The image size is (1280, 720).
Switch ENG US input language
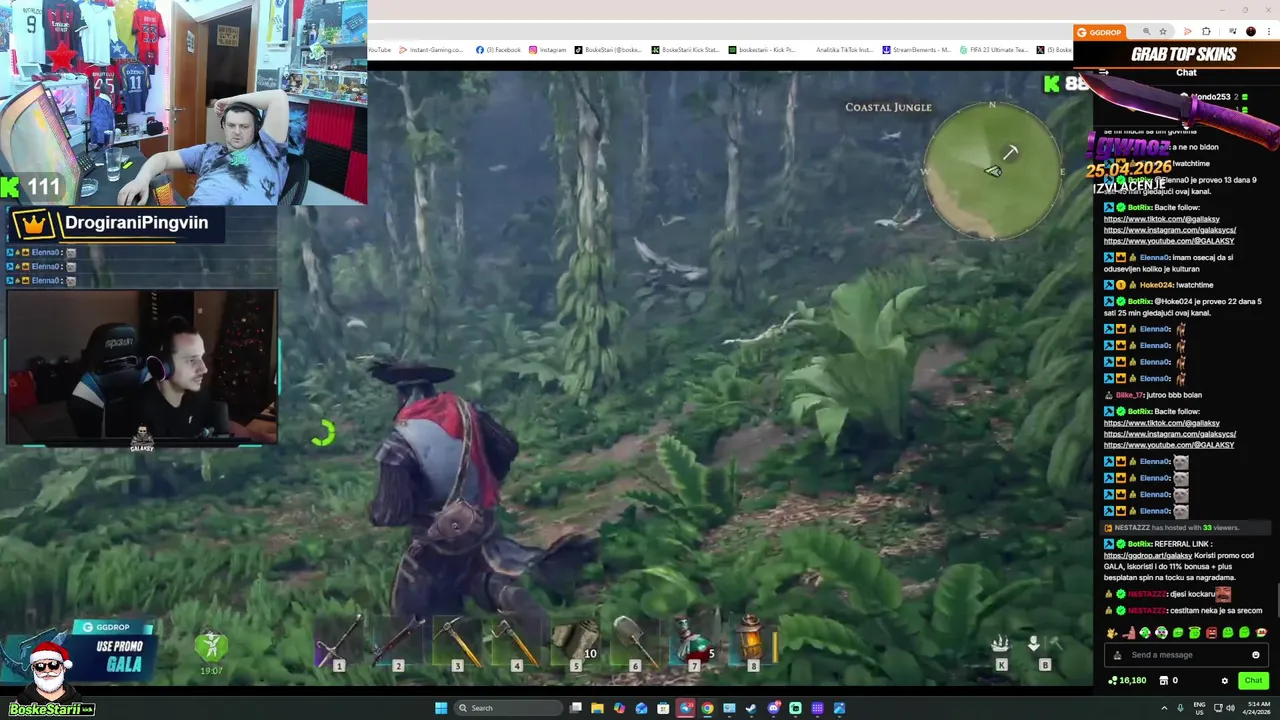(1199, 708)
